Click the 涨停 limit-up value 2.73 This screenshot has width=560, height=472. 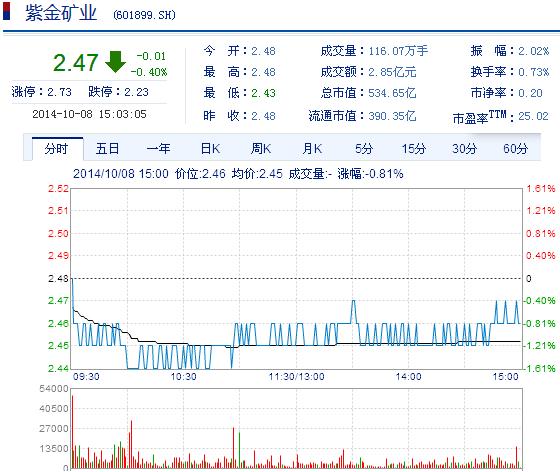(59, 92)
